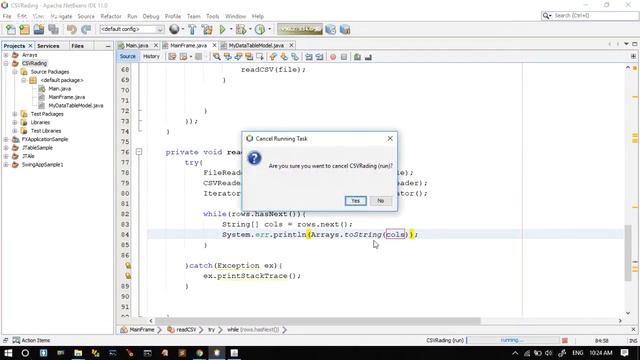The height and width of the screenshot is (360, 640).
Task: Click the Build Project hammer icon
Action: [192, 29]
